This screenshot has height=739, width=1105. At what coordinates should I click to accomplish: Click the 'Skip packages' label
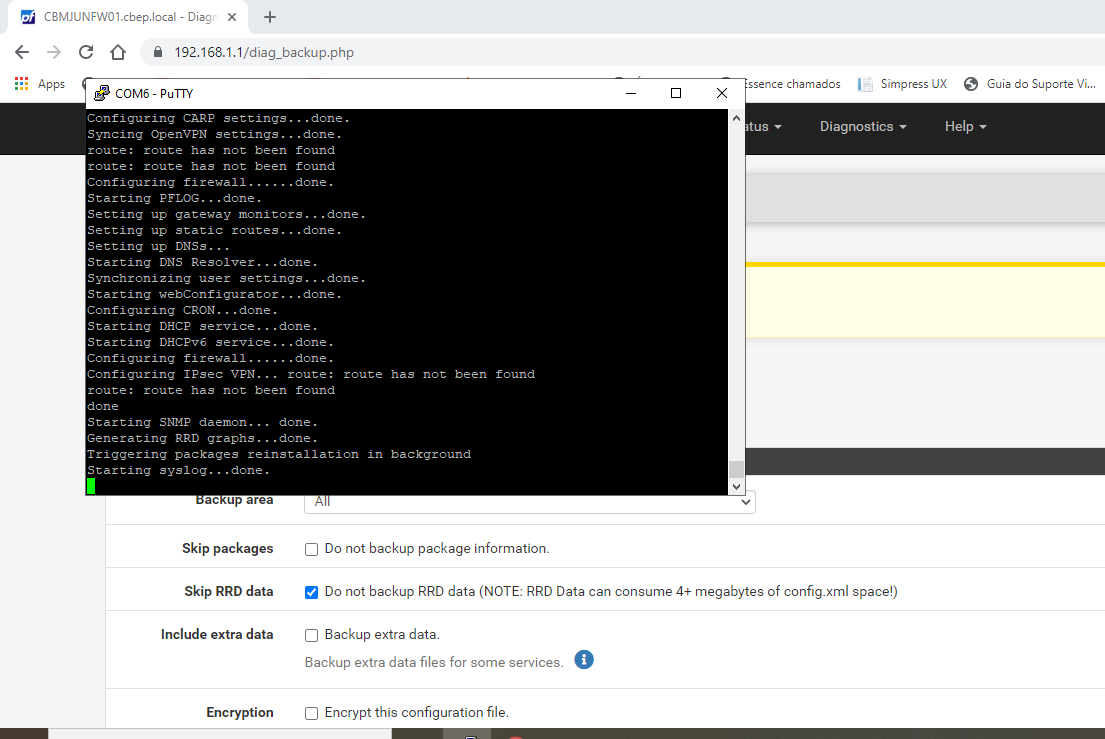[228, 548]
